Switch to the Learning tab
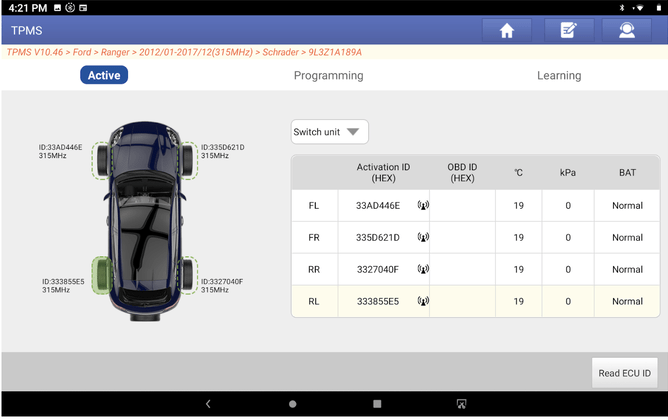 (x=559, y=75)
